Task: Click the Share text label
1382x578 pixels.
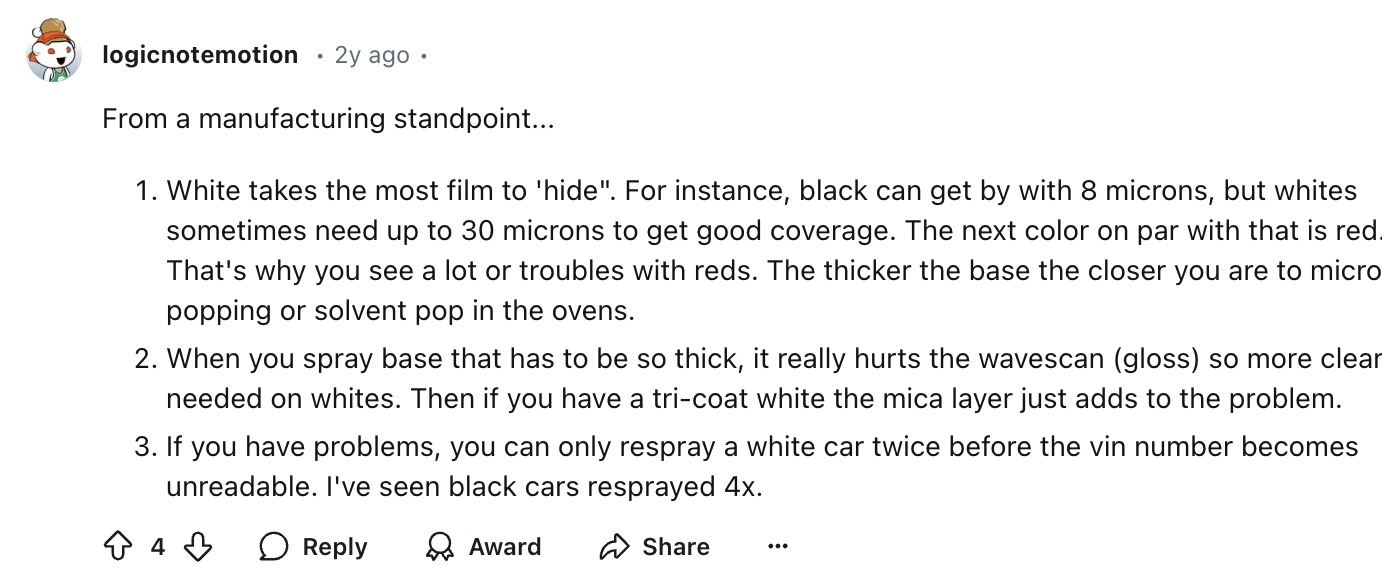Action: [x=676, y=547]
